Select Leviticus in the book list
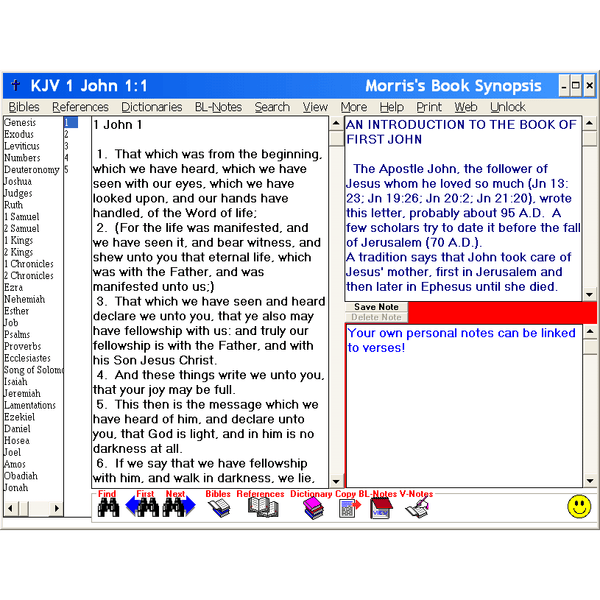Viewport: 600px width, 600px height. pyautogui.click(x=22, y=146)
